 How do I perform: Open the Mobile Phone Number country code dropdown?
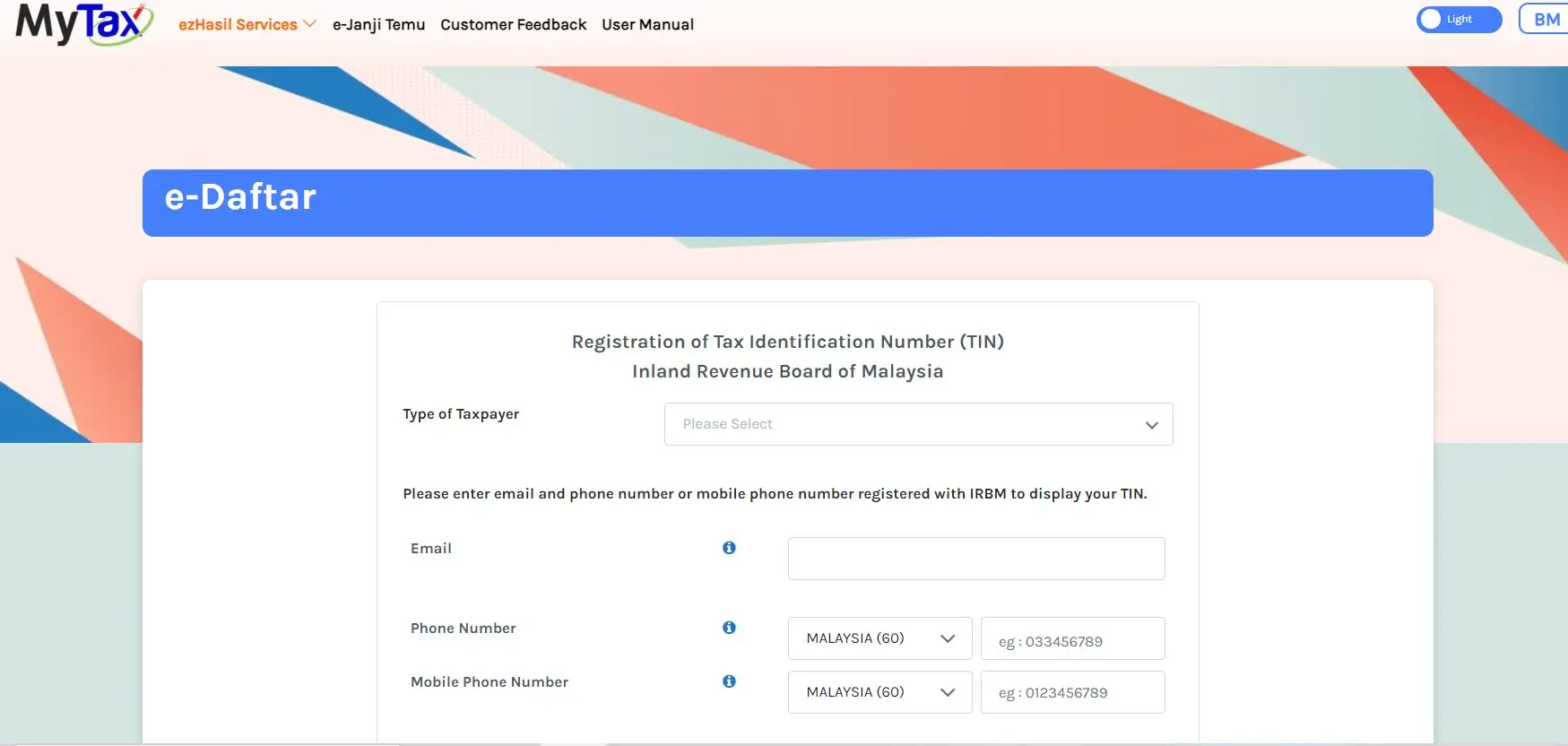click(x=879, y=692)
